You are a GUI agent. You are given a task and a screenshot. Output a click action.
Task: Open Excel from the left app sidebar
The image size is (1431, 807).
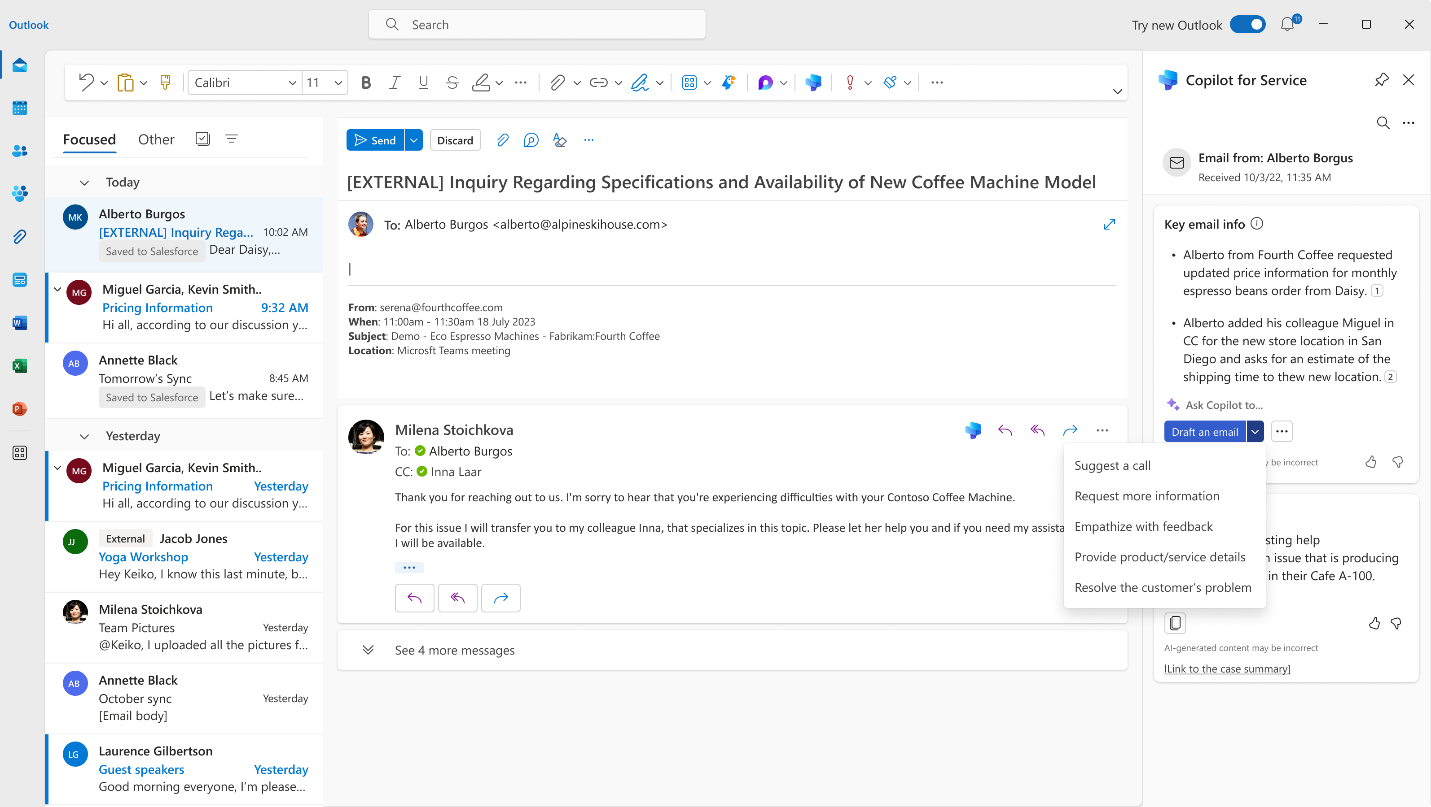point(19,365)
